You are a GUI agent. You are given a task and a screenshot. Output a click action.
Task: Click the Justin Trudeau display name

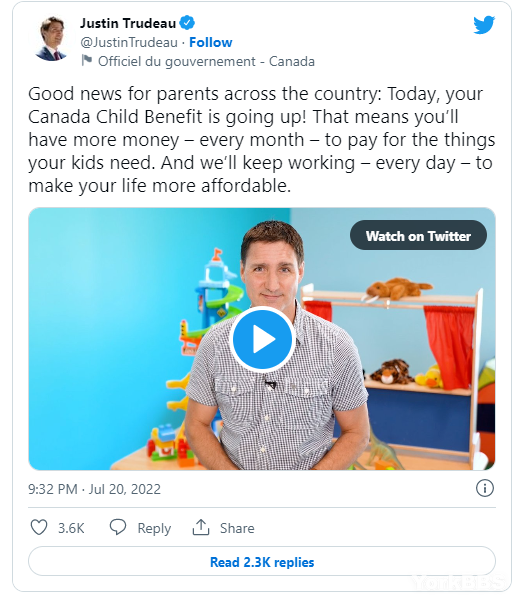click(x=128, y=23)
